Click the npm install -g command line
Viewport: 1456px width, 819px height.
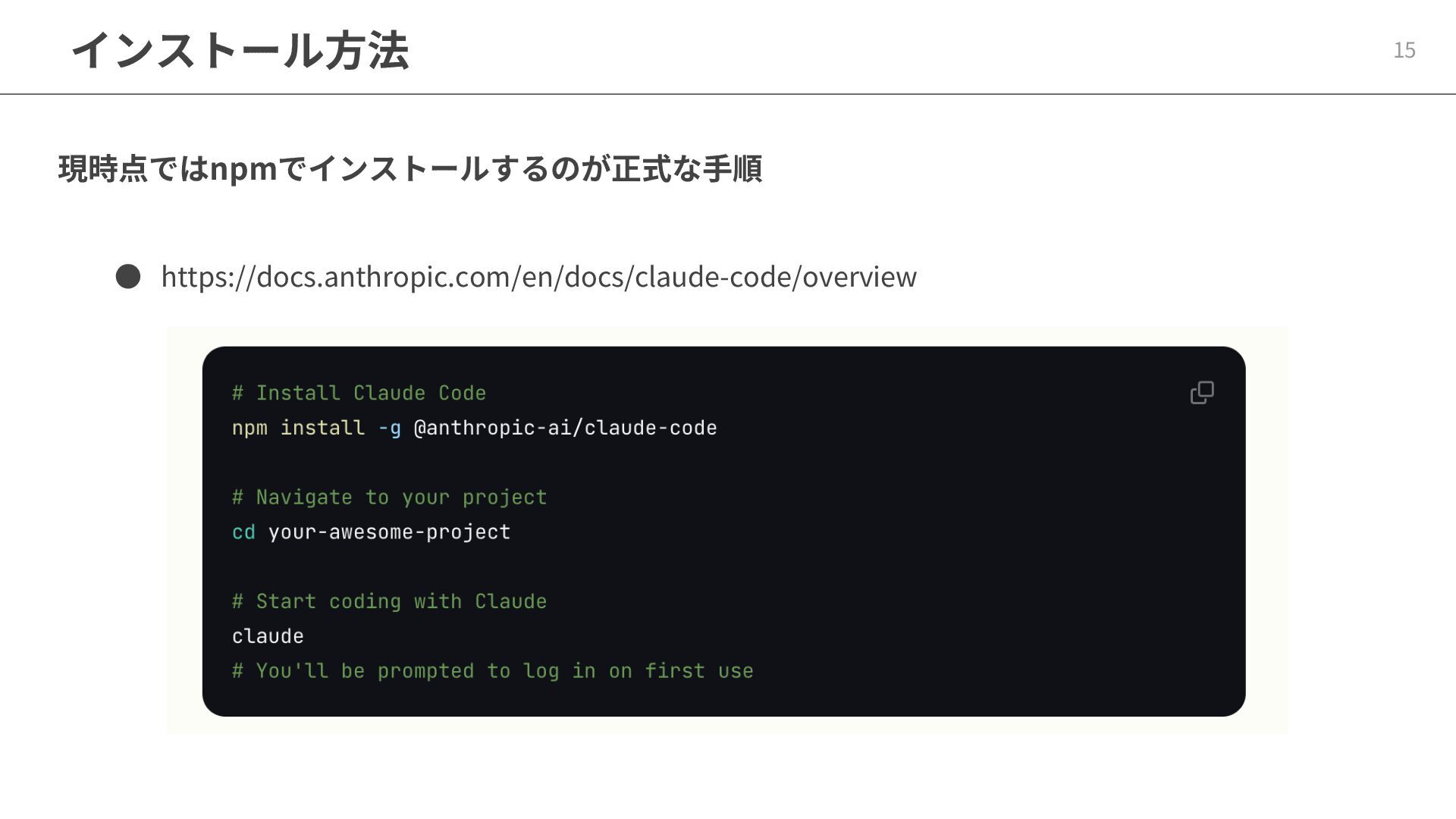tap(474, 428)
